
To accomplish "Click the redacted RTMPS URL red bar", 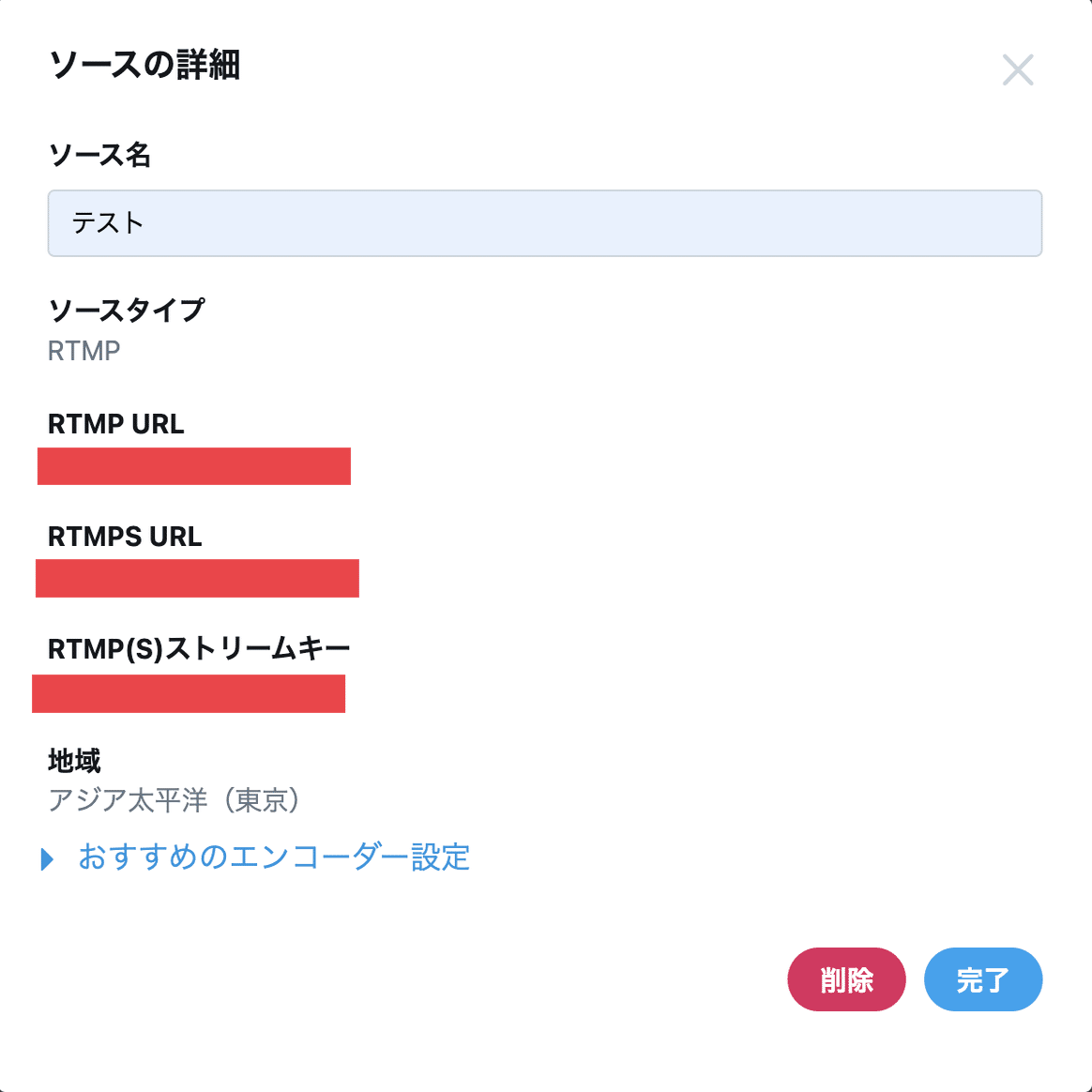I will (x=197, y=578).
